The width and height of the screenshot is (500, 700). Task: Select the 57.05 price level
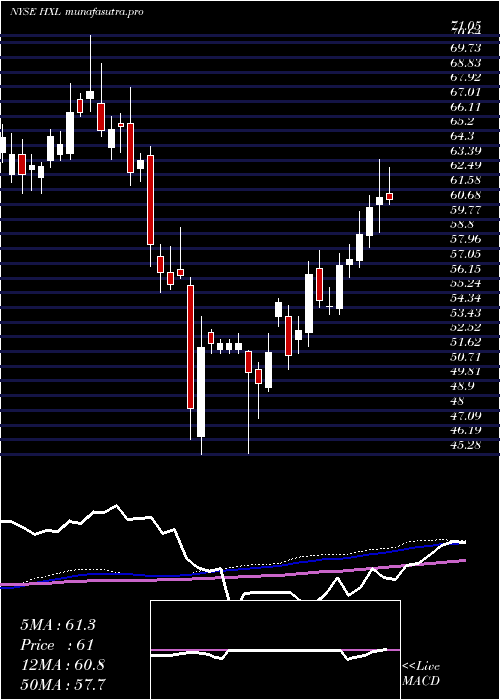[466, 254]
